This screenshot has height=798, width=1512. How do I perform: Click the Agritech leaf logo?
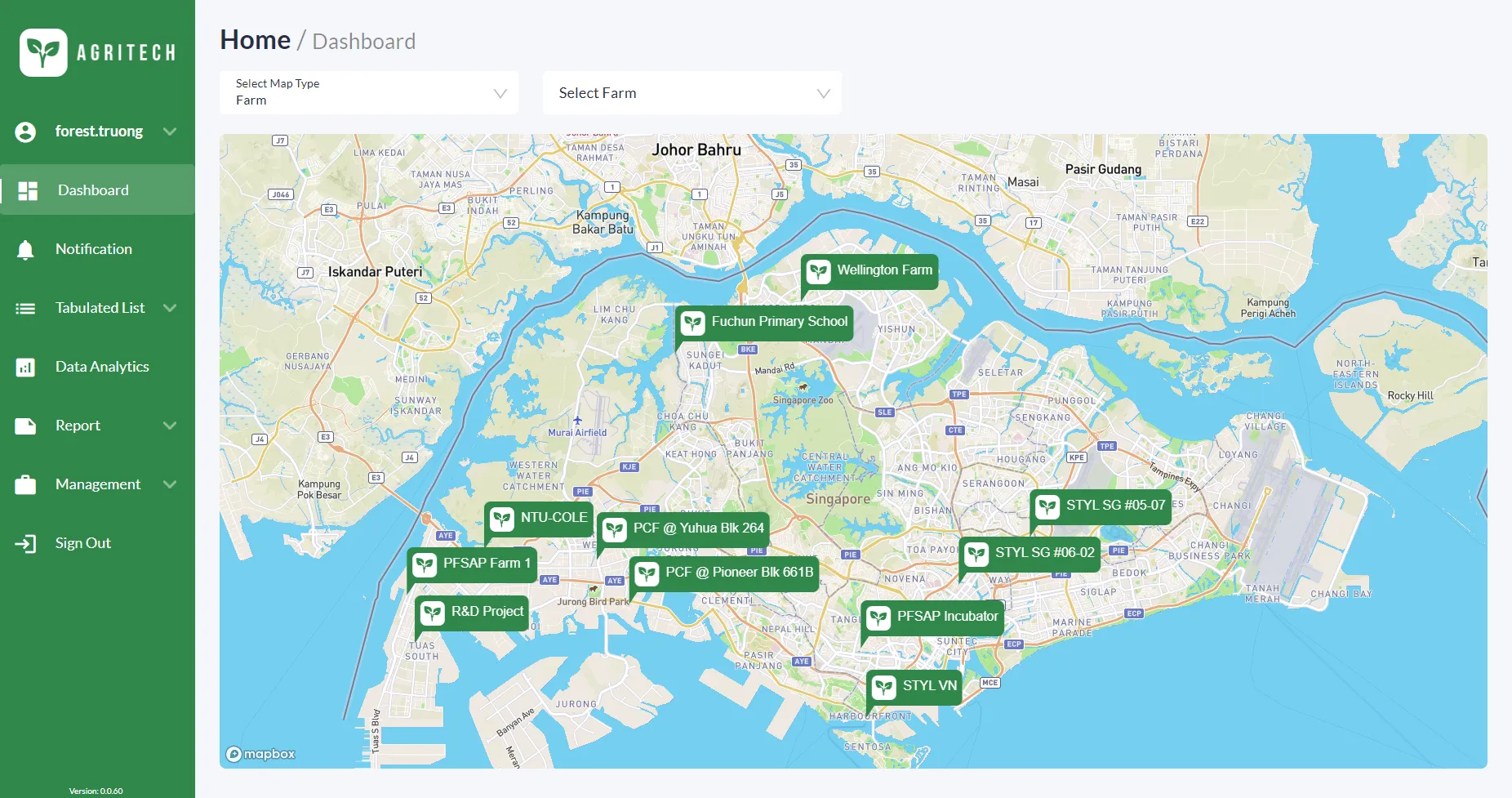coord(43,53)
